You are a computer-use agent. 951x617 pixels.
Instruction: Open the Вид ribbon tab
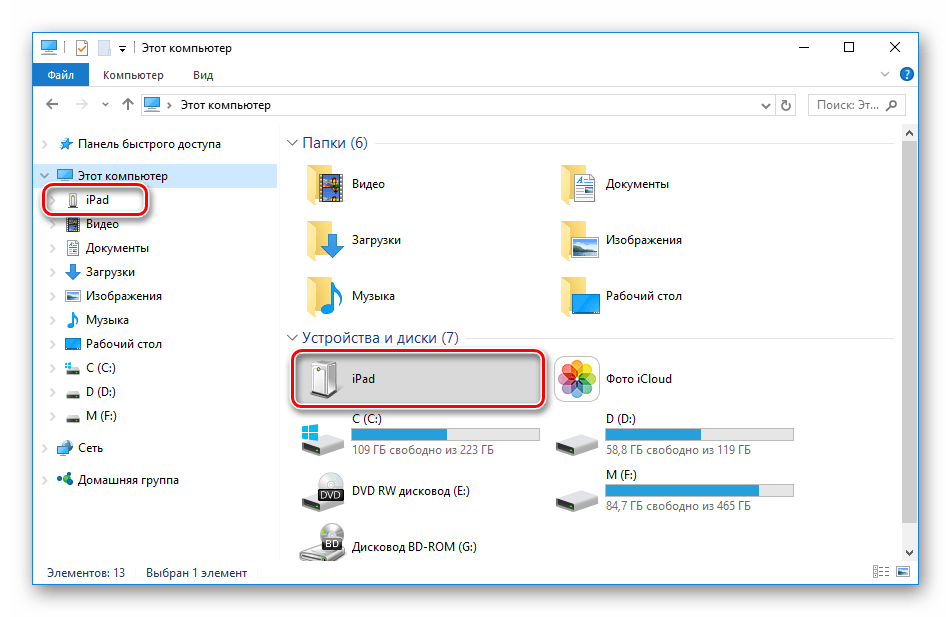click(x=203, y=75)
